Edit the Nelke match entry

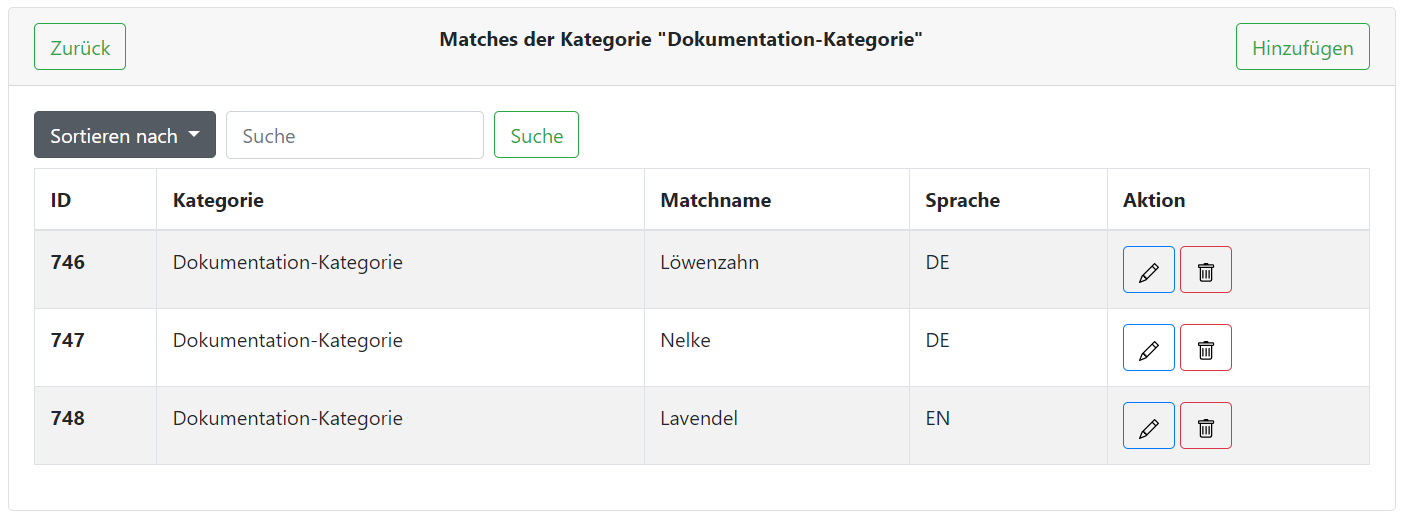pyautogui.click(x=1148, y=348)
